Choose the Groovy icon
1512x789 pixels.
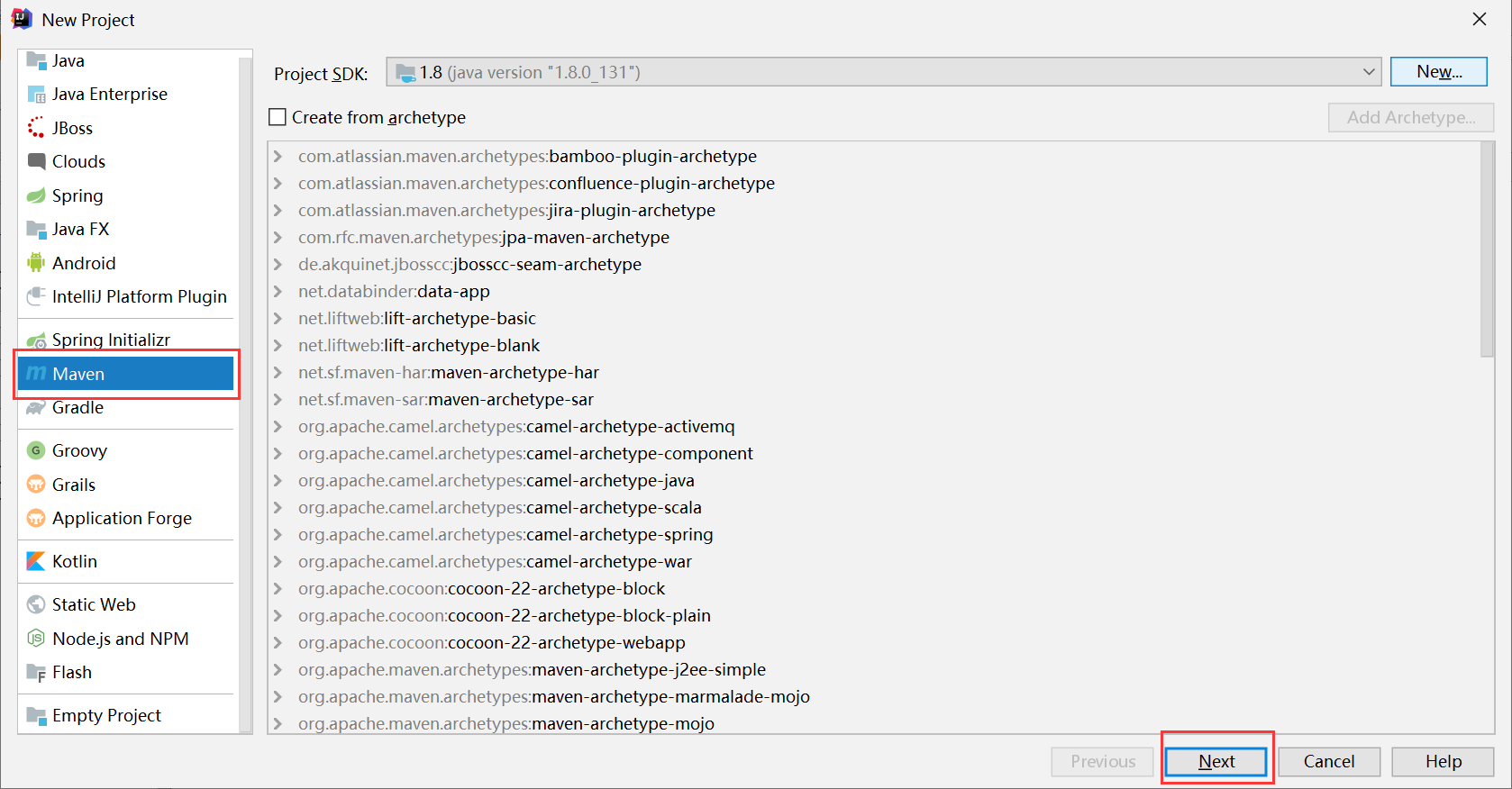tap(36, 450)
